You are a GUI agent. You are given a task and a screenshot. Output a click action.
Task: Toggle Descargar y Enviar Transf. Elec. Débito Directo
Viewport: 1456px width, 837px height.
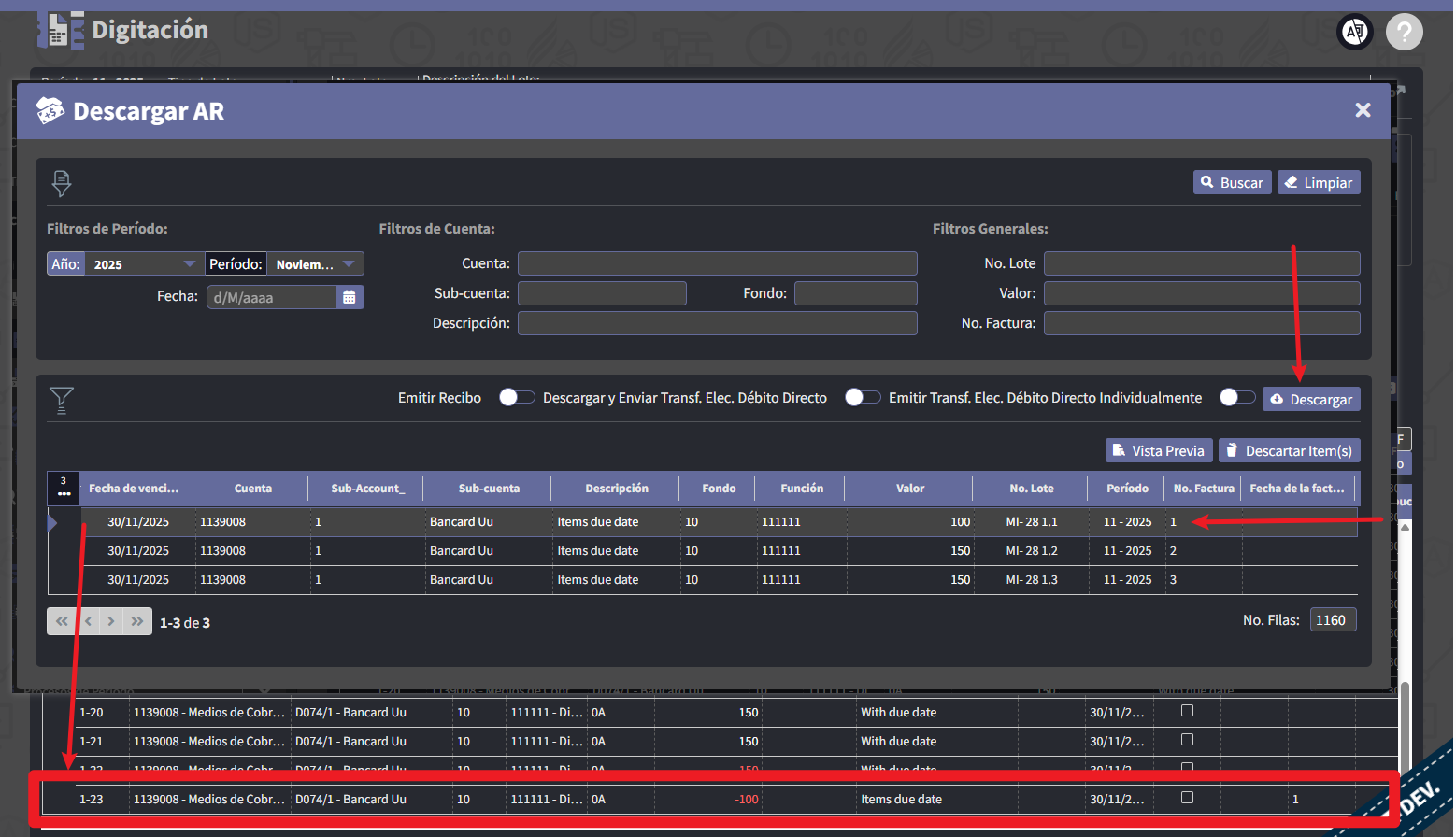(x=862, y=397)
